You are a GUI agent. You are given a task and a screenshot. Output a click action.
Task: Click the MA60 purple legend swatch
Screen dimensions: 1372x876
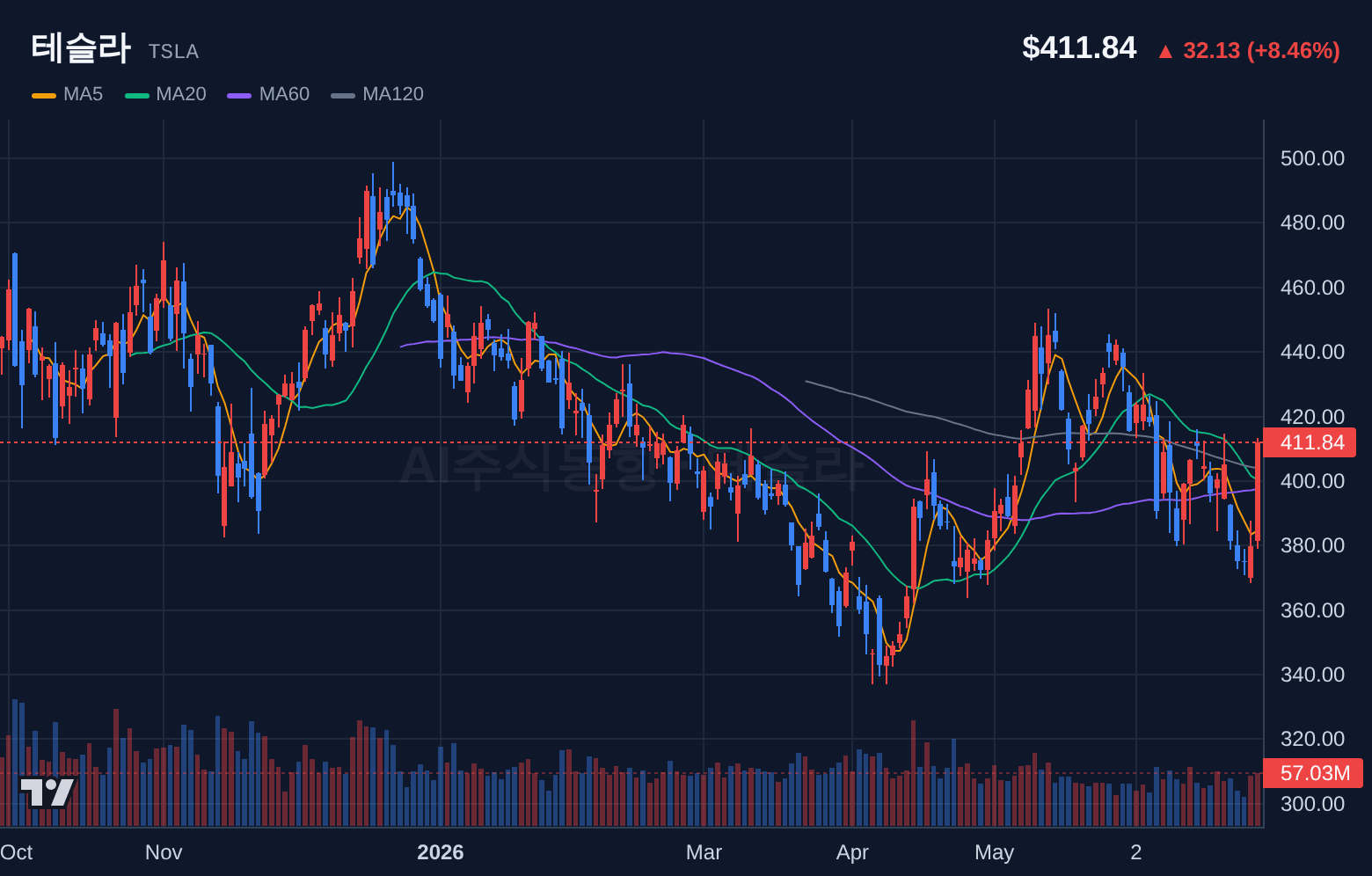pyautogui.click(x=239, y=95)
